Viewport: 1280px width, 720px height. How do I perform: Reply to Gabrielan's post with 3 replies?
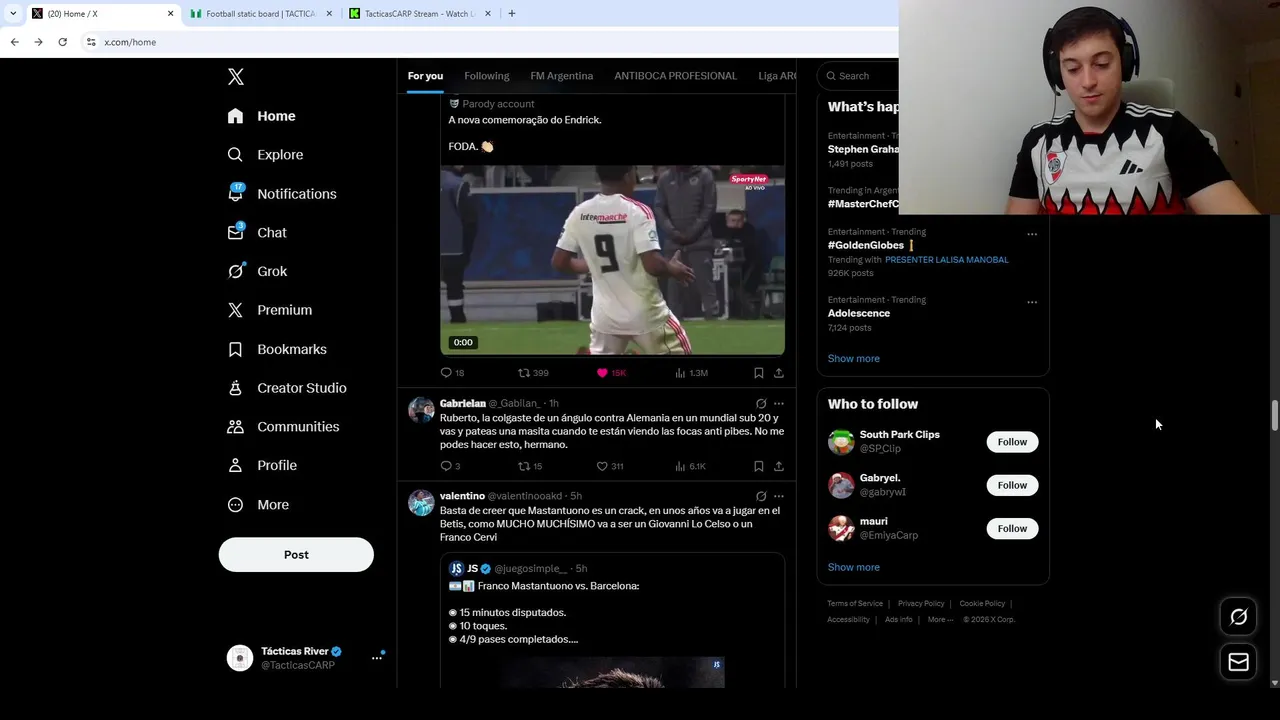(x=451, y=466)
